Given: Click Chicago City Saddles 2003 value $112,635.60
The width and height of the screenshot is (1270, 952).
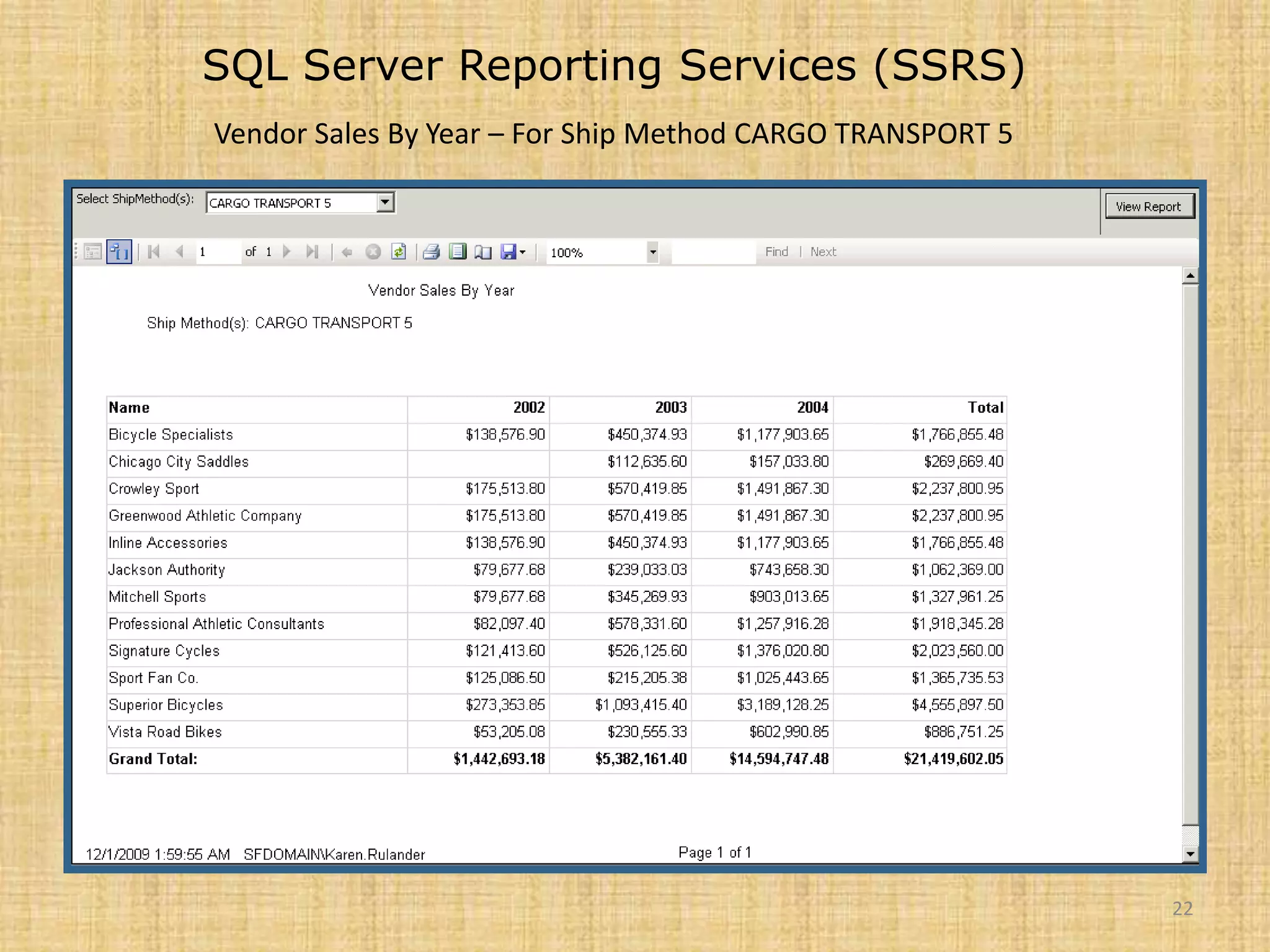Looking at the screenshot, I should 647,462.
